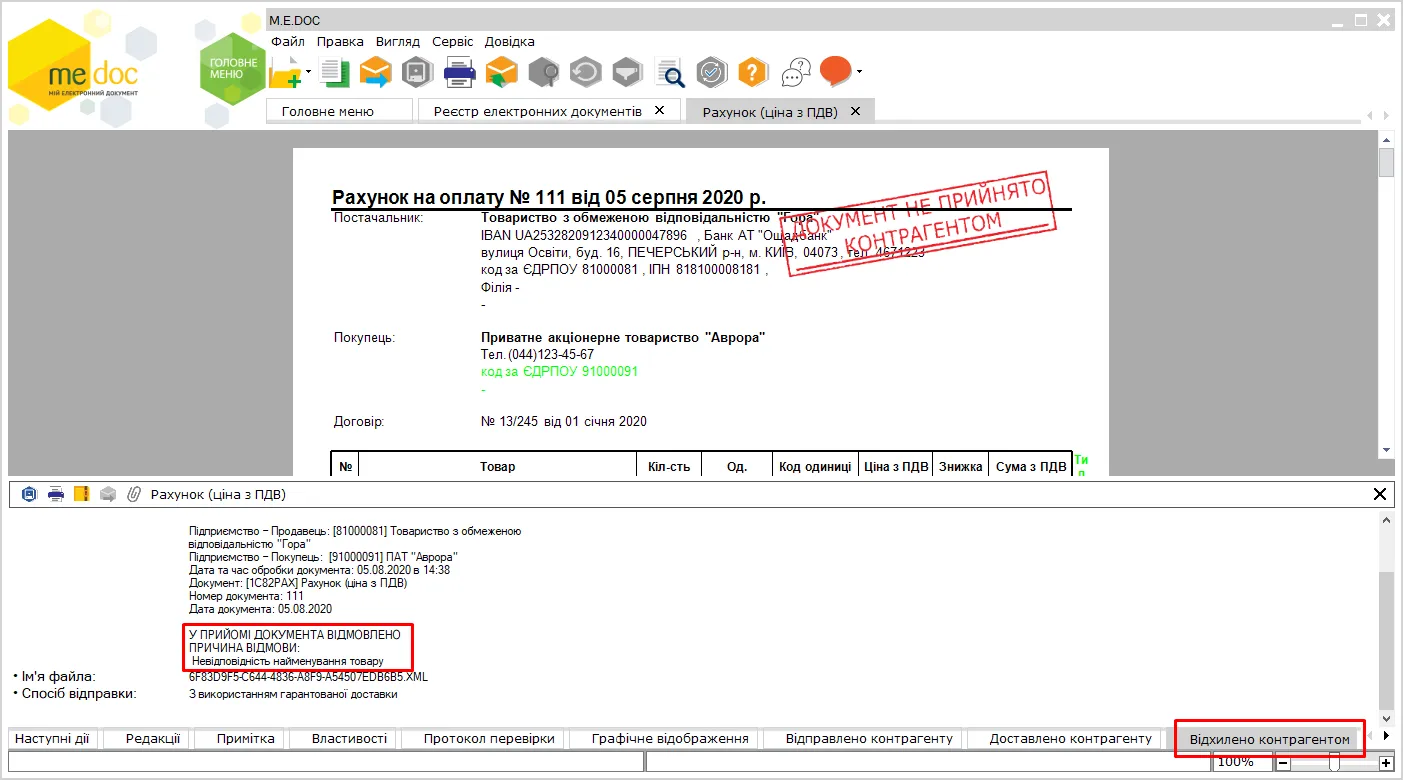Click document view scrollbar down arrow
This screenshot has width=1403, height=780.
pyautogui.click(x=1386, y=451)
